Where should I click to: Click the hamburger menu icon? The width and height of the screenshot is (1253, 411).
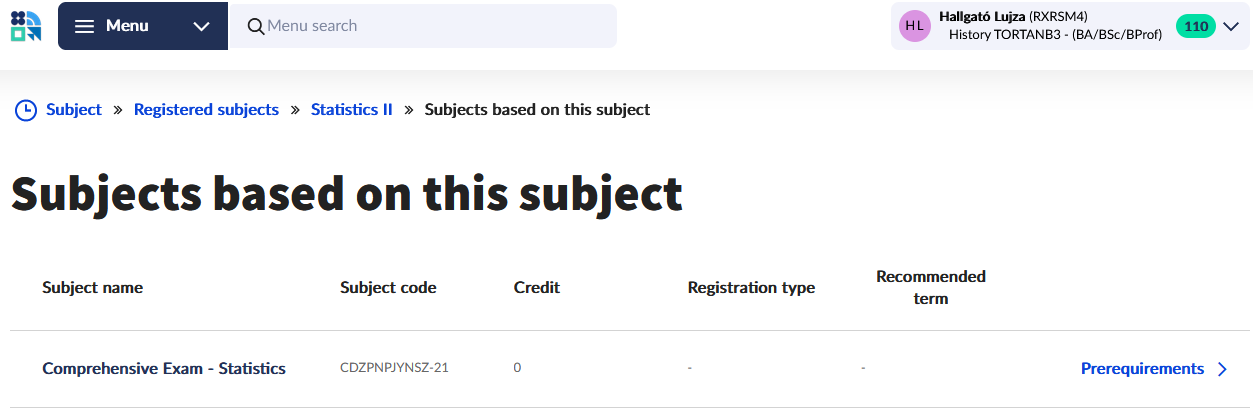point(85,26)
